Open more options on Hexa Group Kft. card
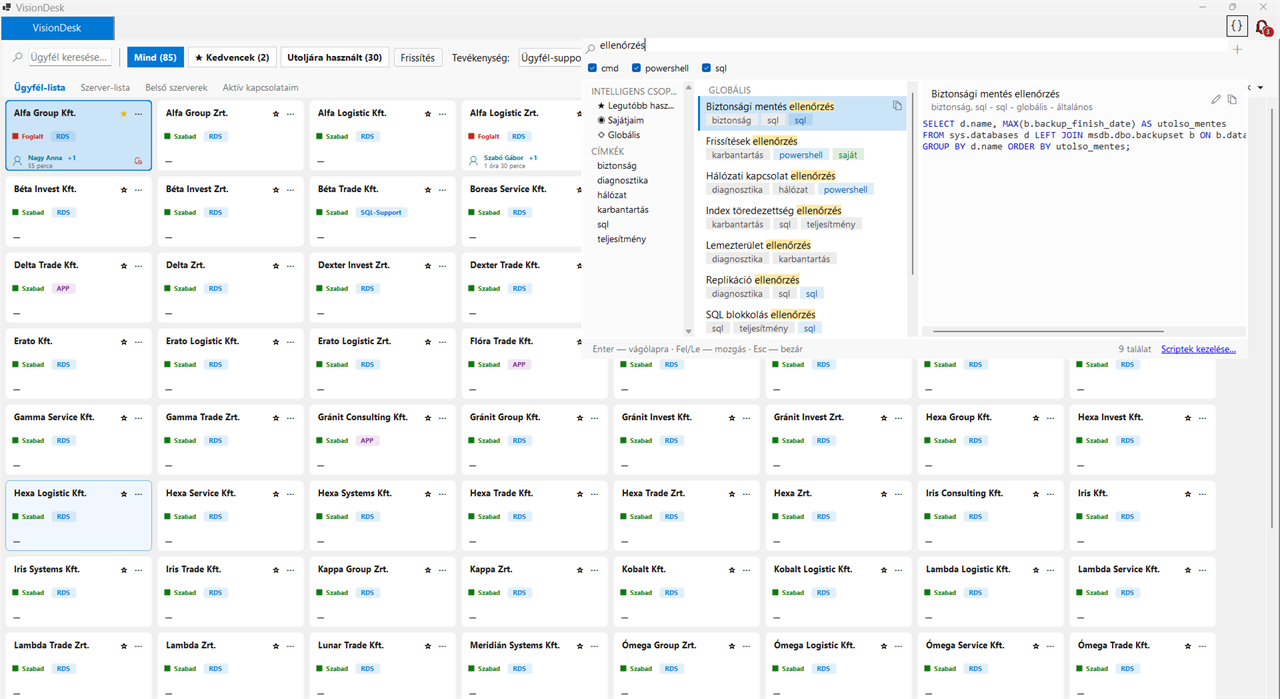This screenshot has height=699, width=1280. (x=1051, y=418)
